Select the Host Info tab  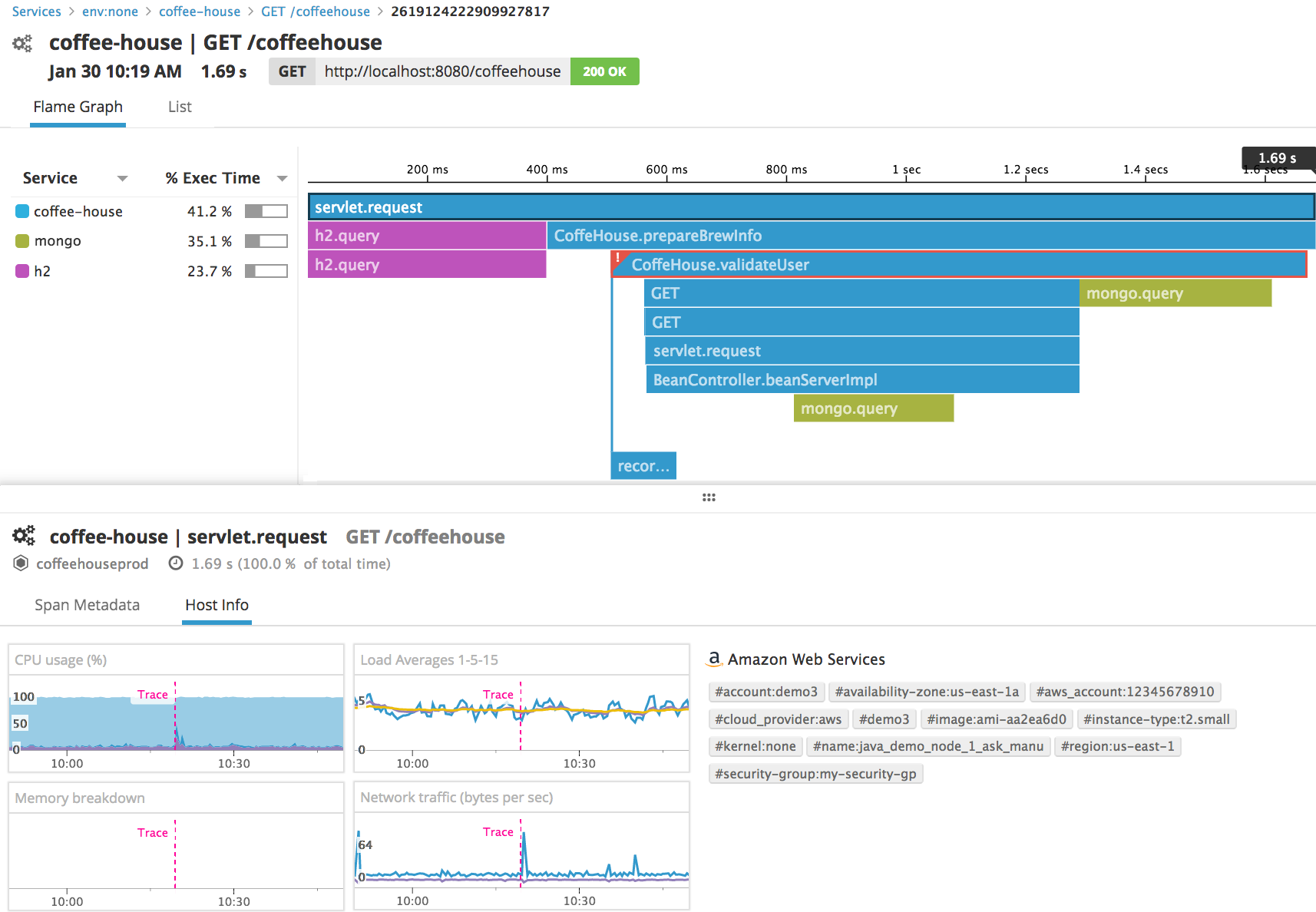tap(216, 605)
